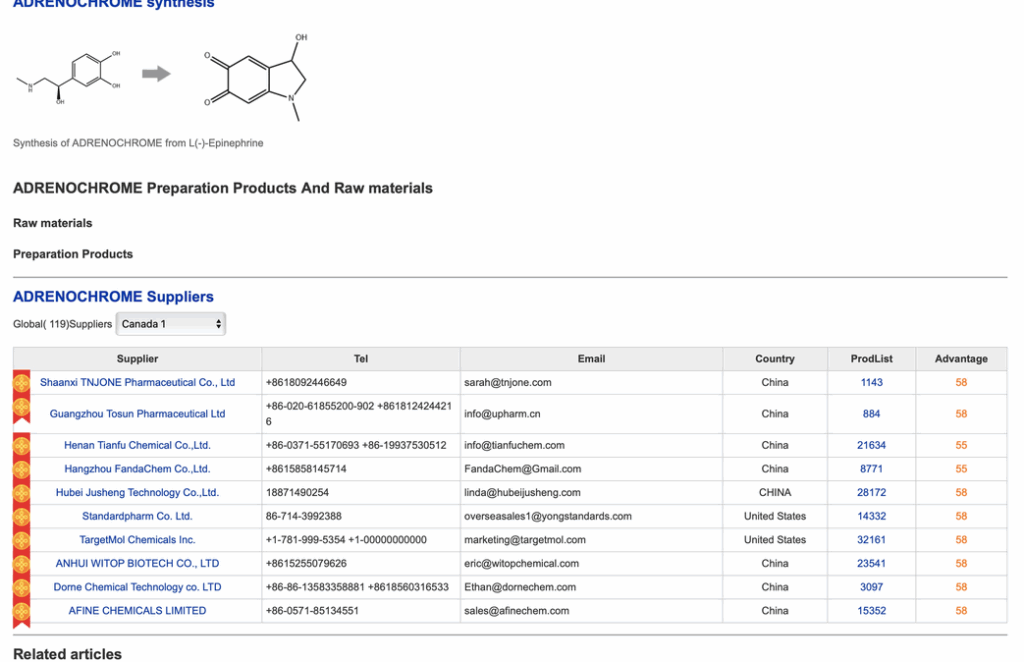
Task: Click the Tel column header
Action: (360, 358)
